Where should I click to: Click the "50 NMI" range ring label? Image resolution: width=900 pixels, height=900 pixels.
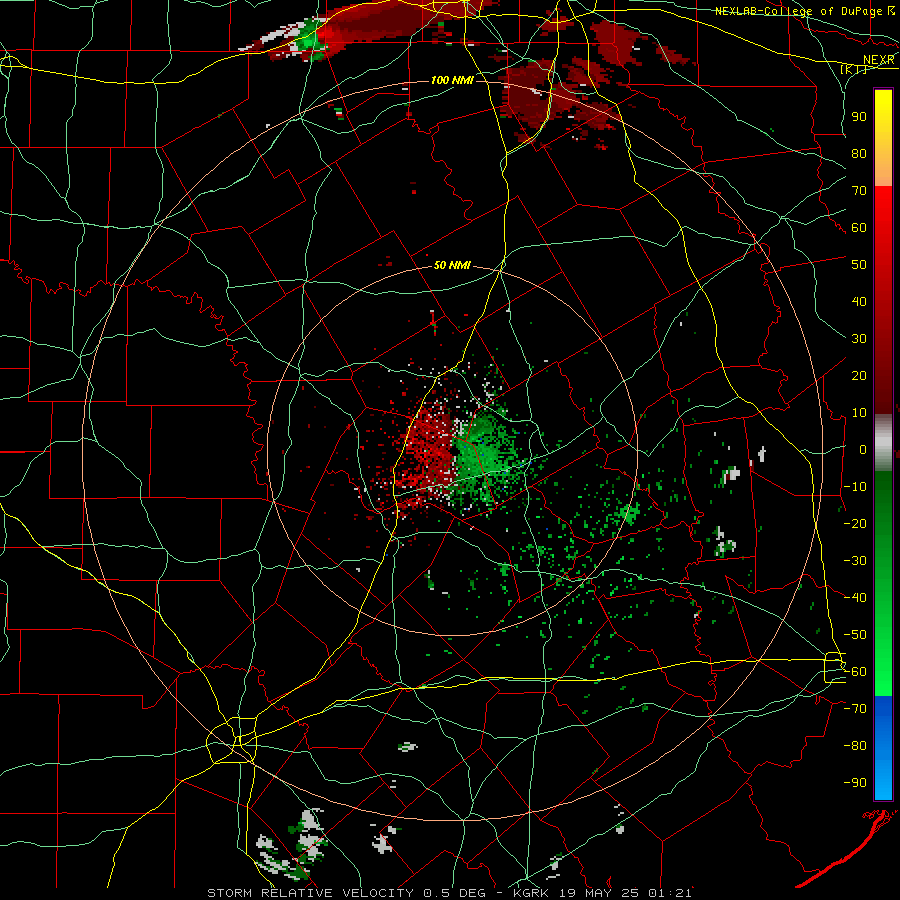452,265
